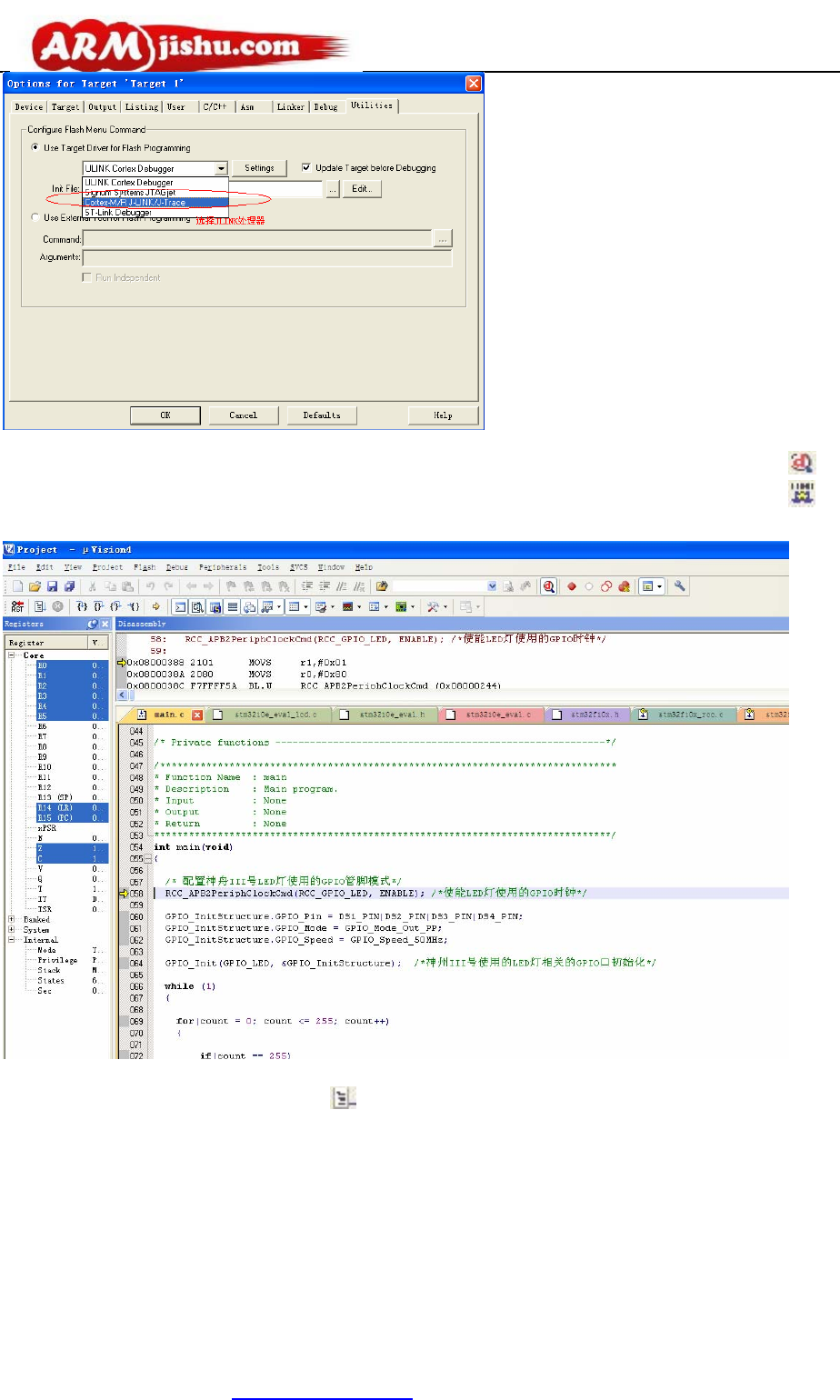840x1400 pixels.
Task: Toggle the Run Independent checkbox
Action: tap(87, 277)
